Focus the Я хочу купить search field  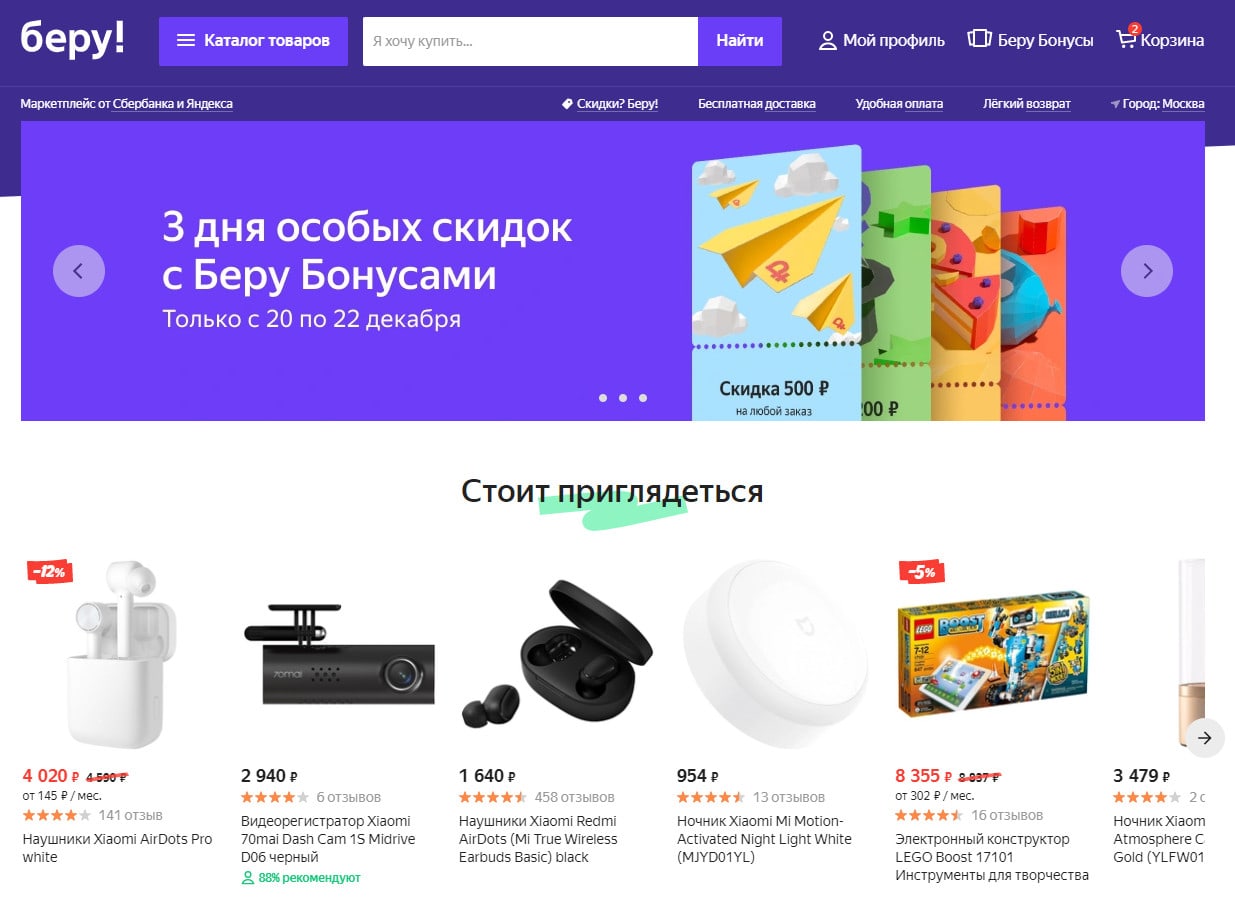(530, 41)
